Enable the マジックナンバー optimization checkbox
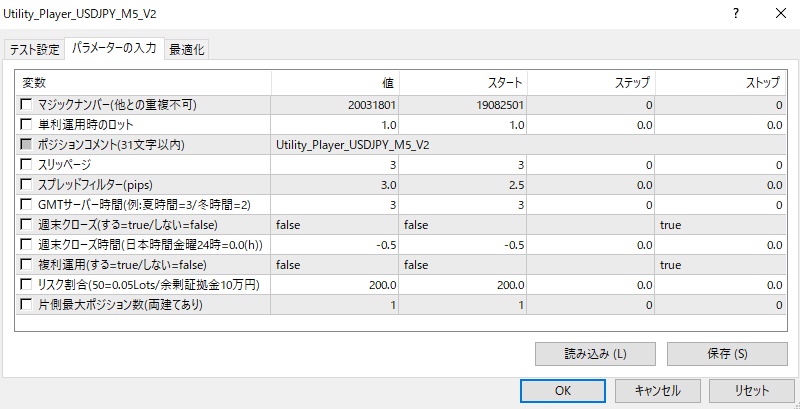 click(x=26, y=104)
